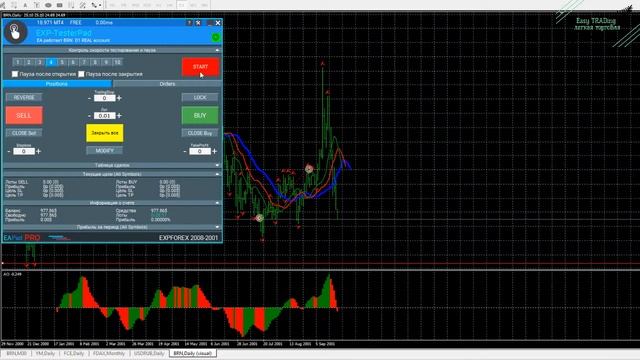The width and height of the screenshot is (640, 360).
Task: Open the BRN,M30 chart tab
Action: pos(16,353)
